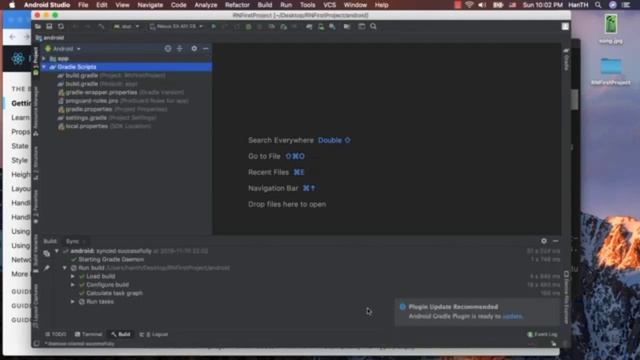Collapse the android synced successfully node
The width and height of the screenshot is (640, 360).
pos(57,251)
